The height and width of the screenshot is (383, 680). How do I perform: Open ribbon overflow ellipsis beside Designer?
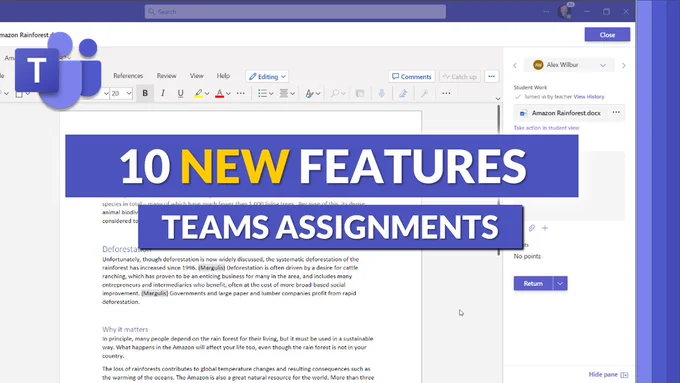tap(446, 93)
